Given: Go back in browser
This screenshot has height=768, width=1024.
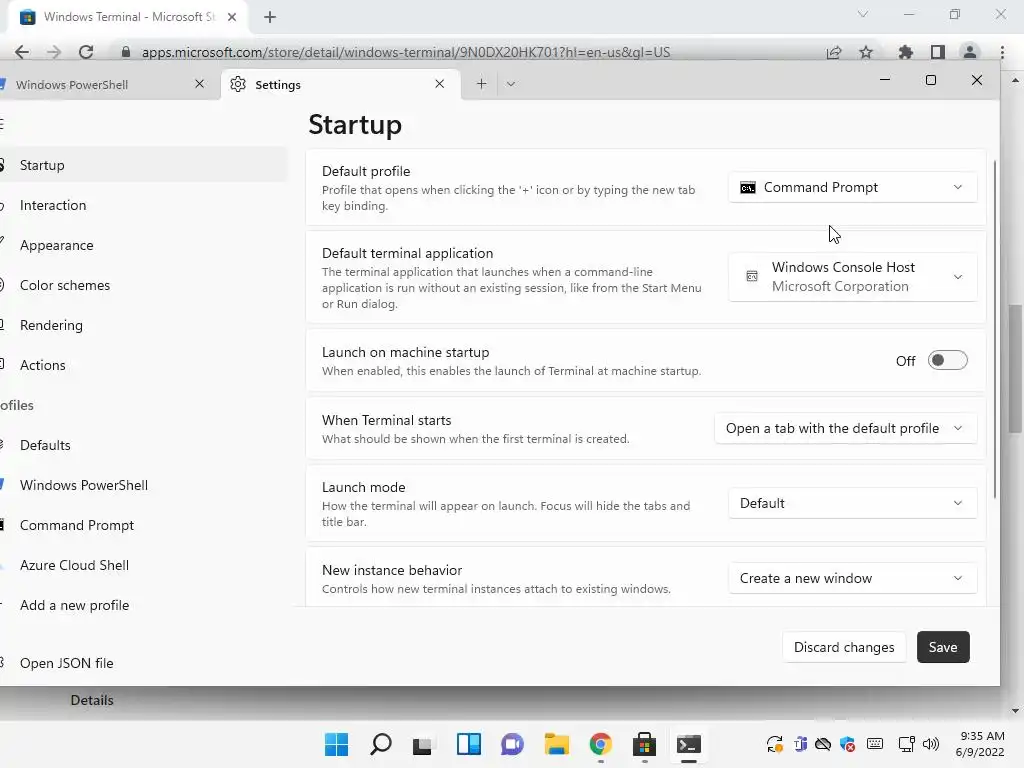Looking at the screenshot, I should (22, 52).
